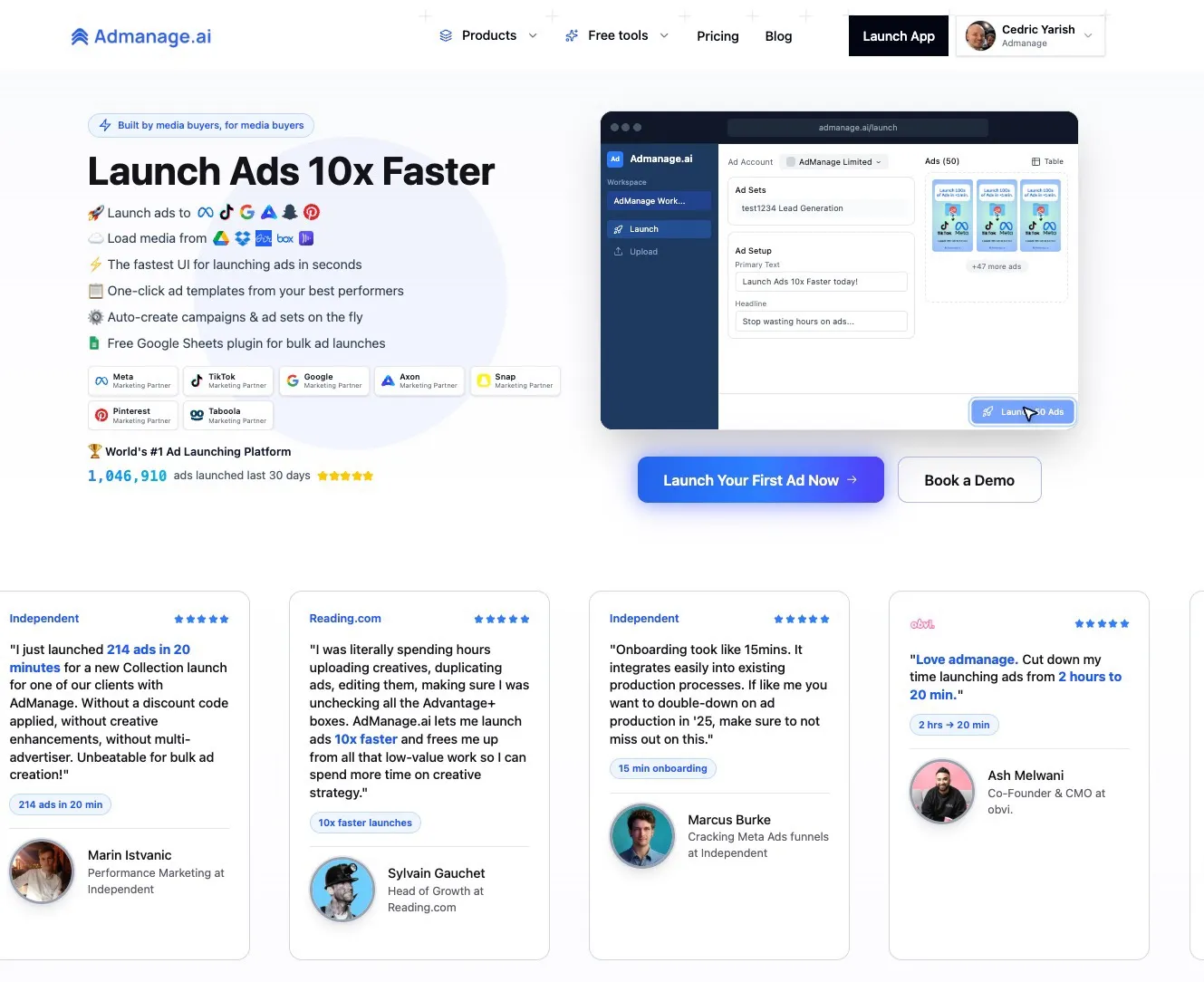Click the Taboola Marketing Partner badge
The image size is (1204, 982).
(228, 415)
